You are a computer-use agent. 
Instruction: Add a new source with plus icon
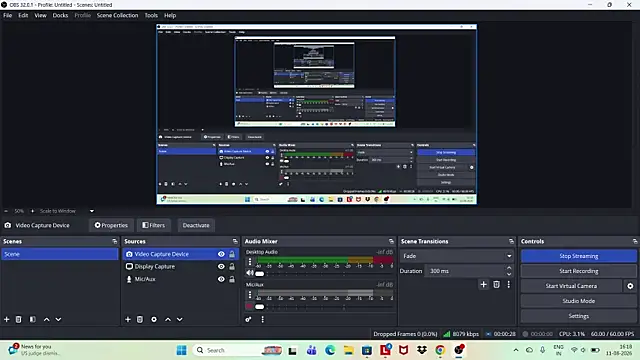tap(128, 319)
